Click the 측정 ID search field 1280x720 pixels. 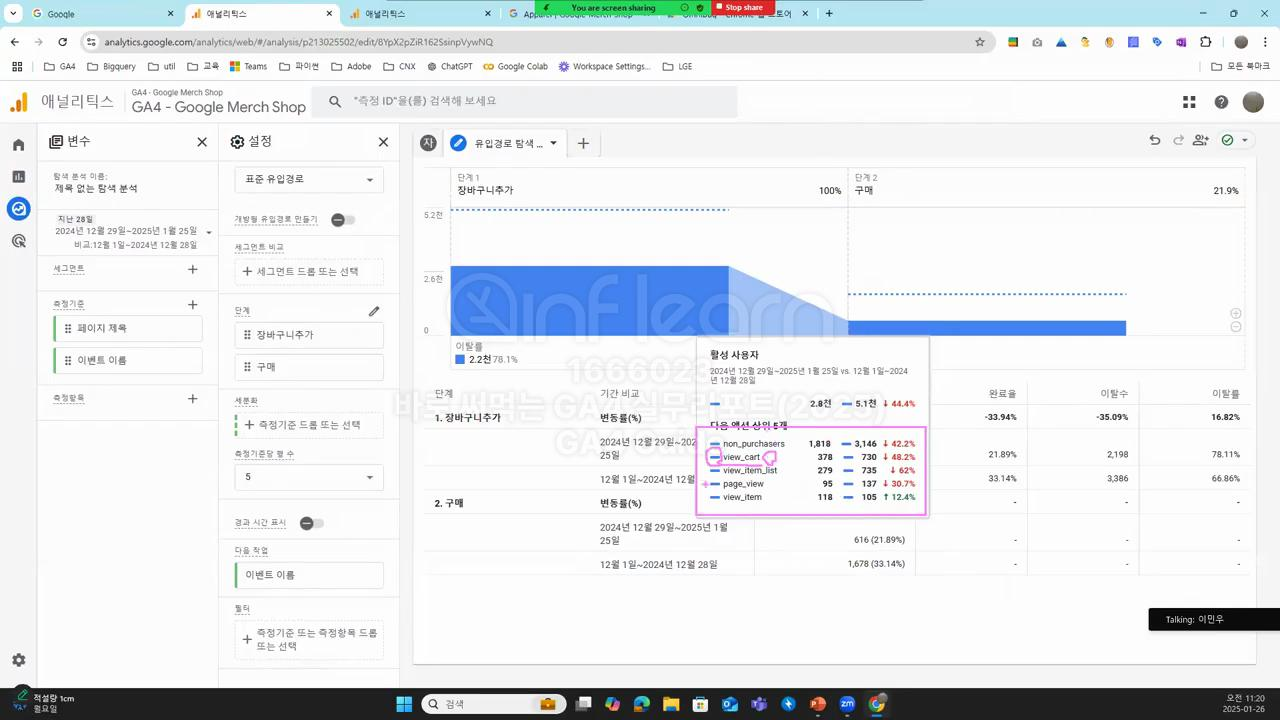(525, 102)
